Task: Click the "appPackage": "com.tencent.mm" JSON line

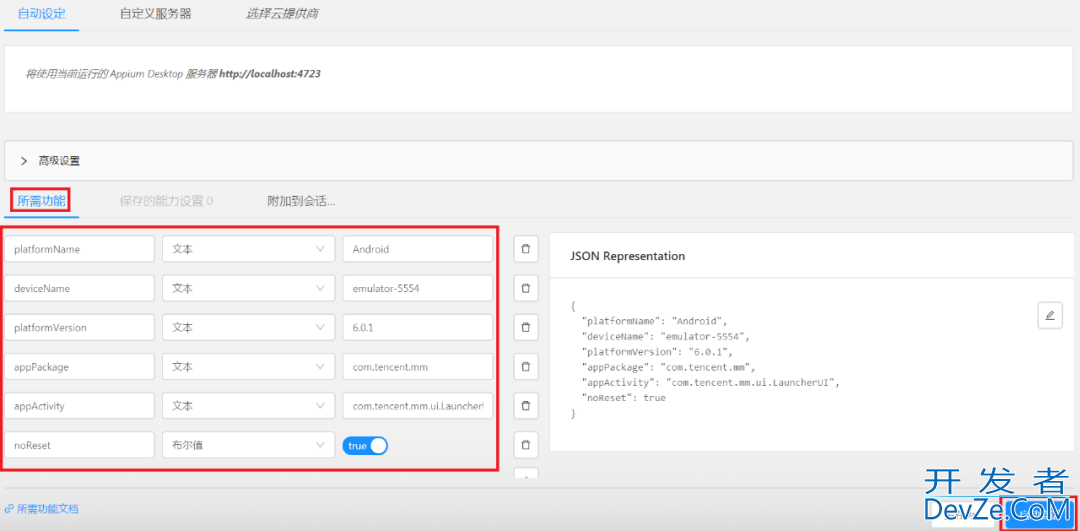Action: pyautogui.click(x=671, y=368)
